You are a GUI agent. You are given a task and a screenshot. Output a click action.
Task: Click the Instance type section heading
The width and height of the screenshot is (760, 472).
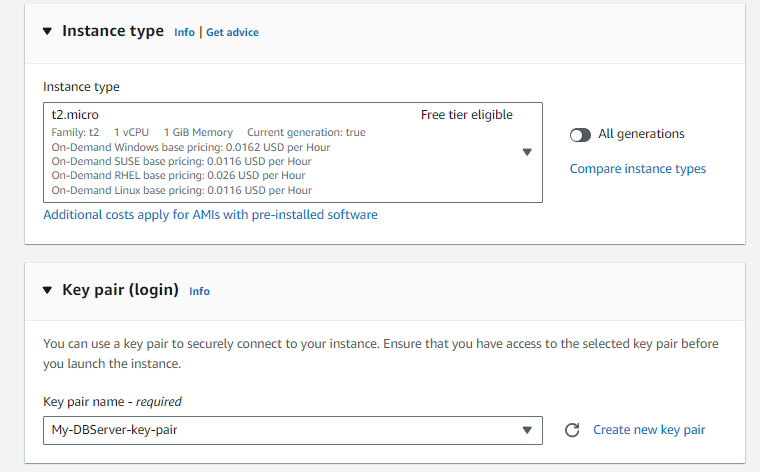click(112, 31)
